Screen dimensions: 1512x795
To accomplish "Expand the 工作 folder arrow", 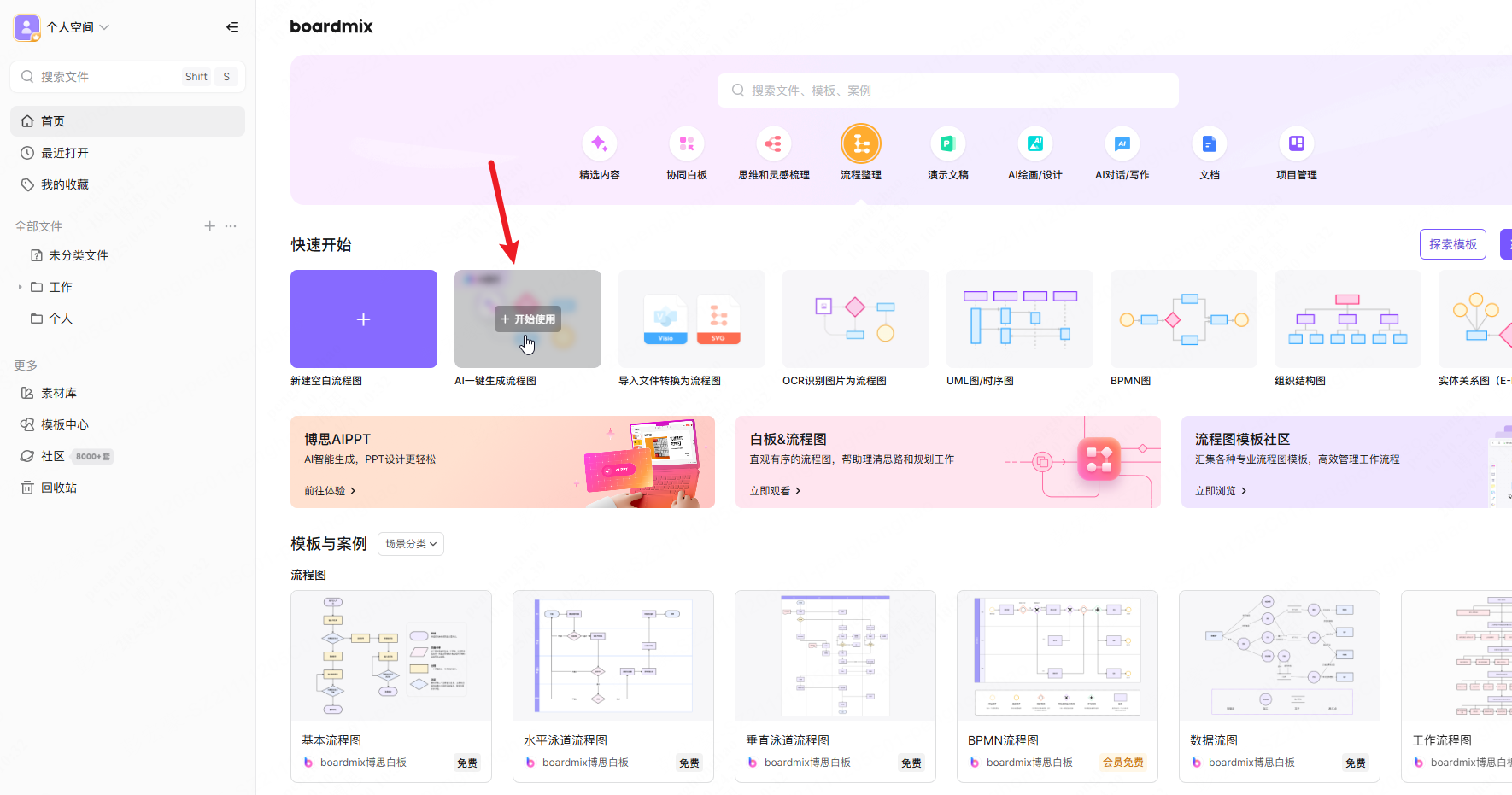I will 20,287.
